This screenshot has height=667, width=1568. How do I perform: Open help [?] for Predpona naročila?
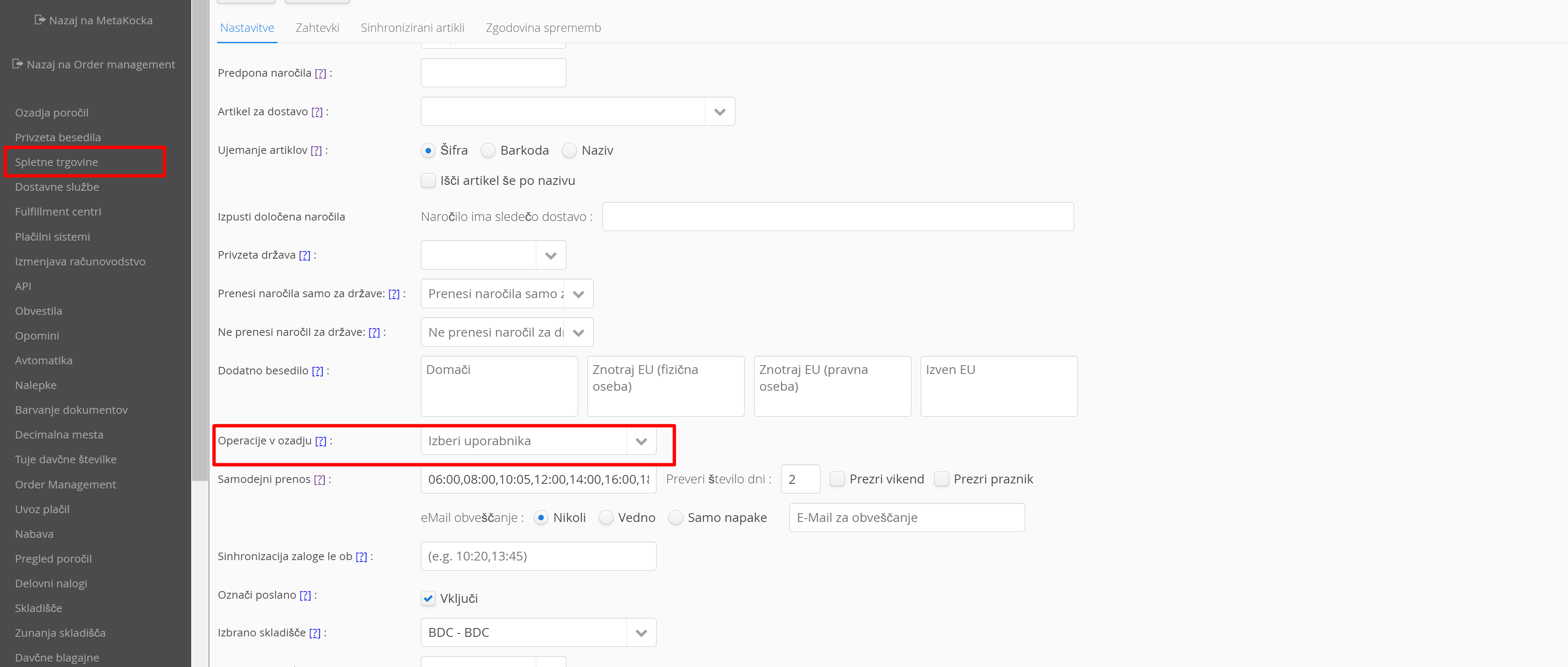pyautogui.click(x=320, y=73)
